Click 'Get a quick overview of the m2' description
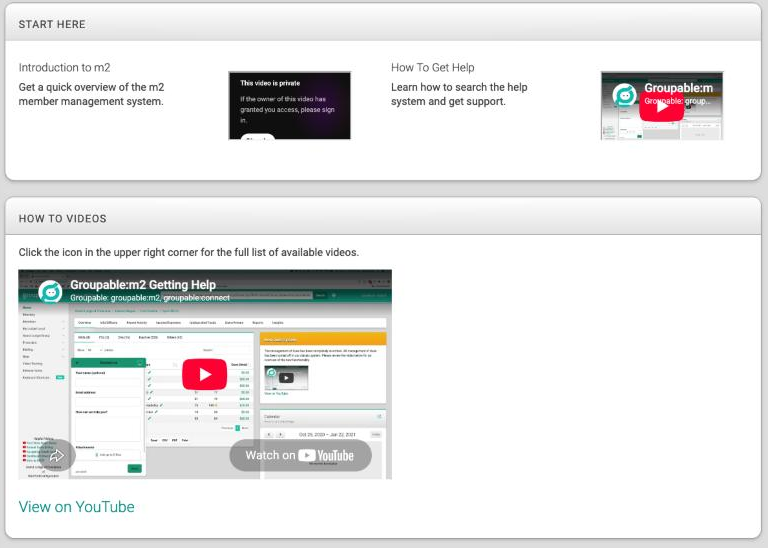Screen dimensions: 768x548 coord(92,94)
